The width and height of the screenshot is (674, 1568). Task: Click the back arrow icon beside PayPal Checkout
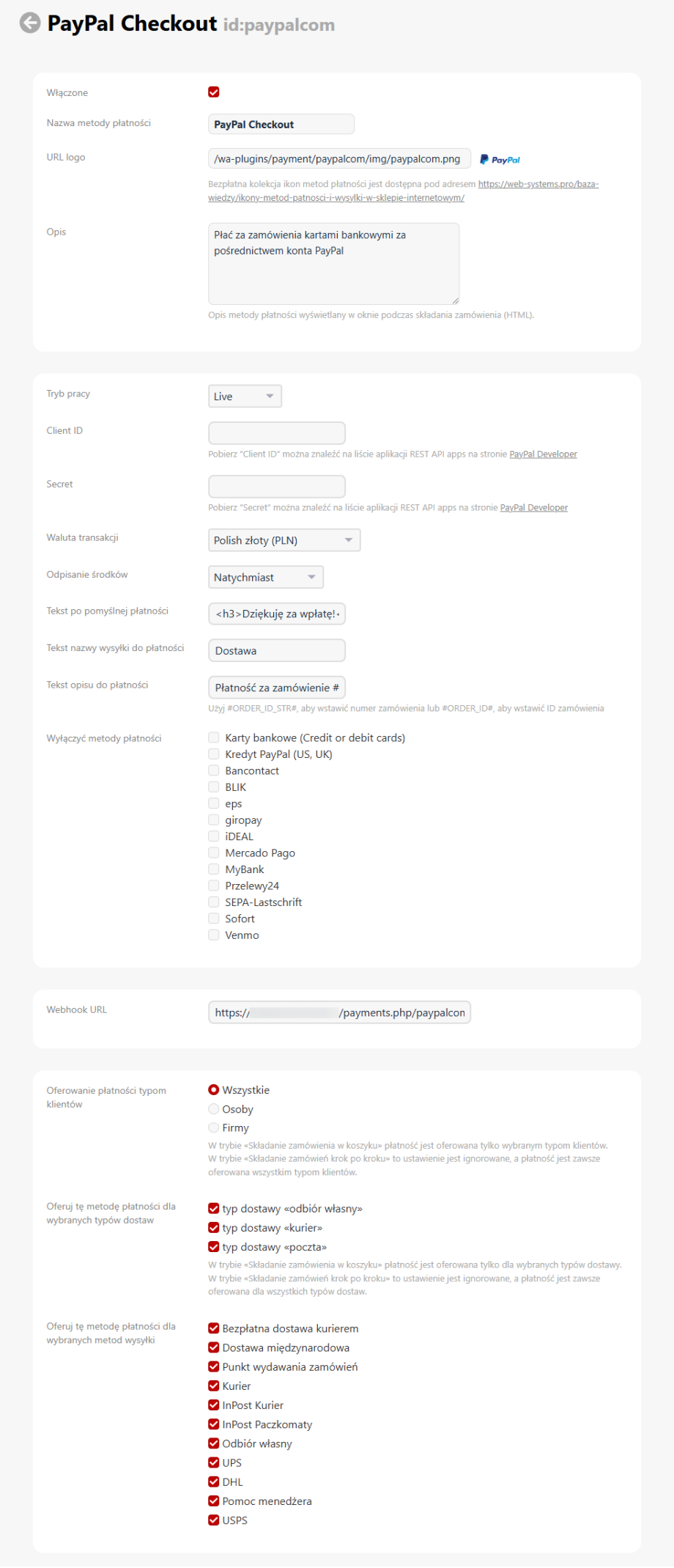(30, 23)
